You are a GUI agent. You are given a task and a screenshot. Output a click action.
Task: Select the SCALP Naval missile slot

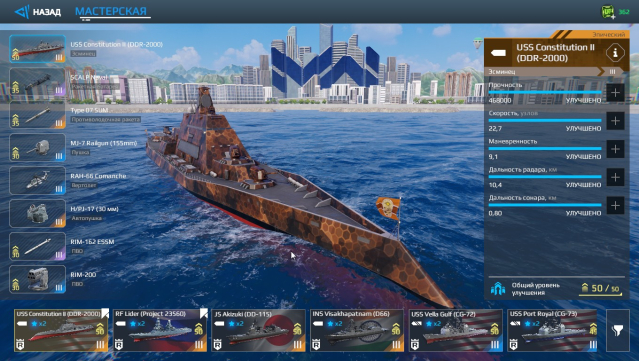[37, 82]
